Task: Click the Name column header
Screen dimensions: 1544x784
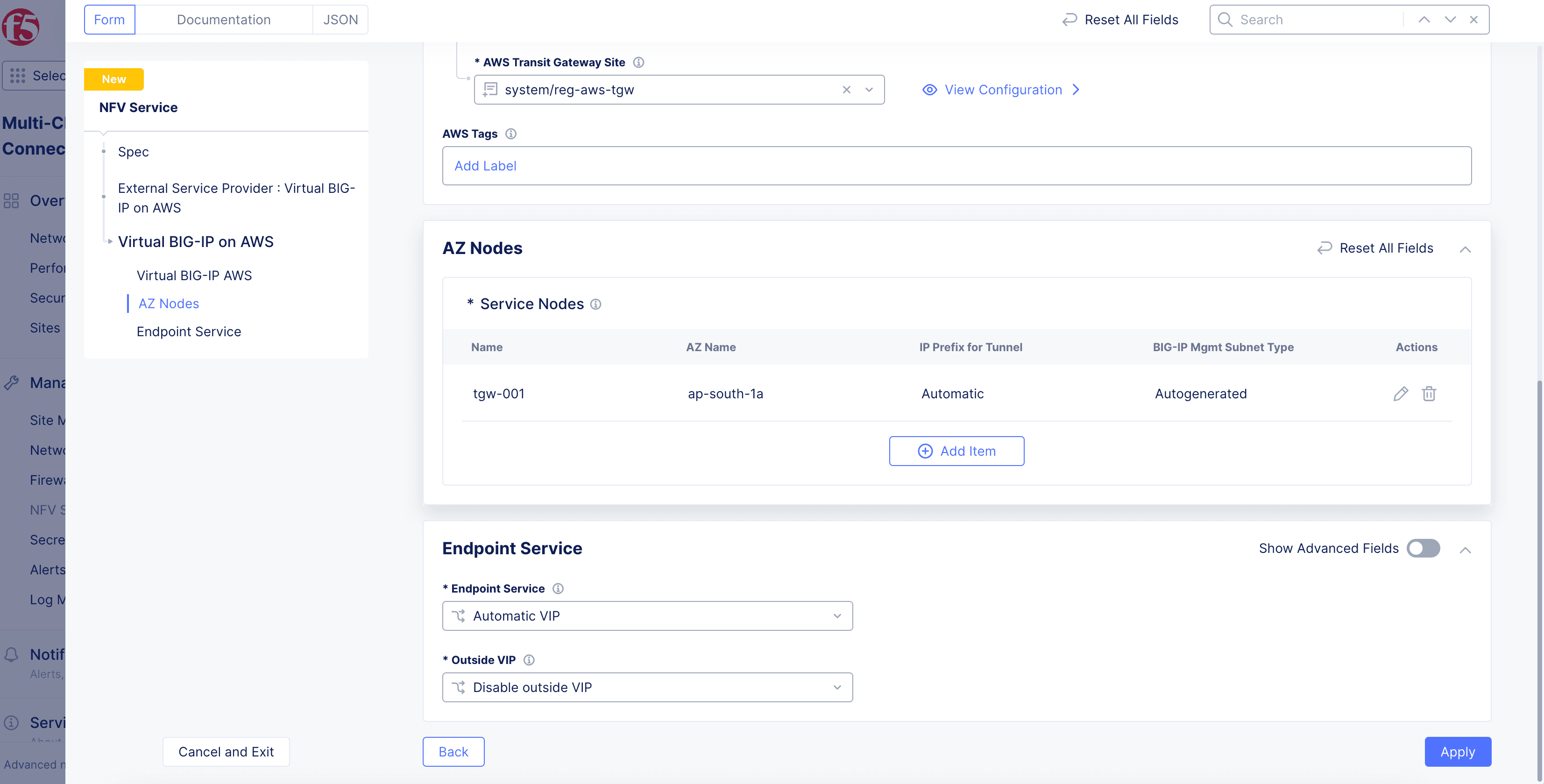Action: pos(487,347)
